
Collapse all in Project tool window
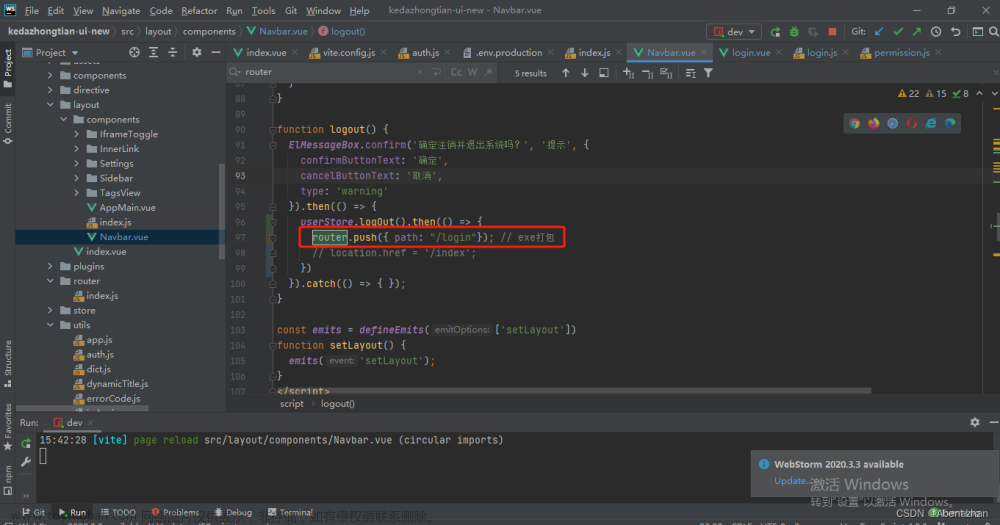pos(173,52)
